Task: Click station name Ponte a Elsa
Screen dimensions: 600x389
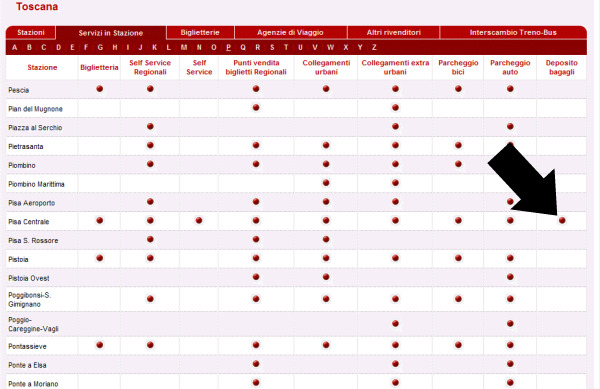Action: click(x=27, y=365)
